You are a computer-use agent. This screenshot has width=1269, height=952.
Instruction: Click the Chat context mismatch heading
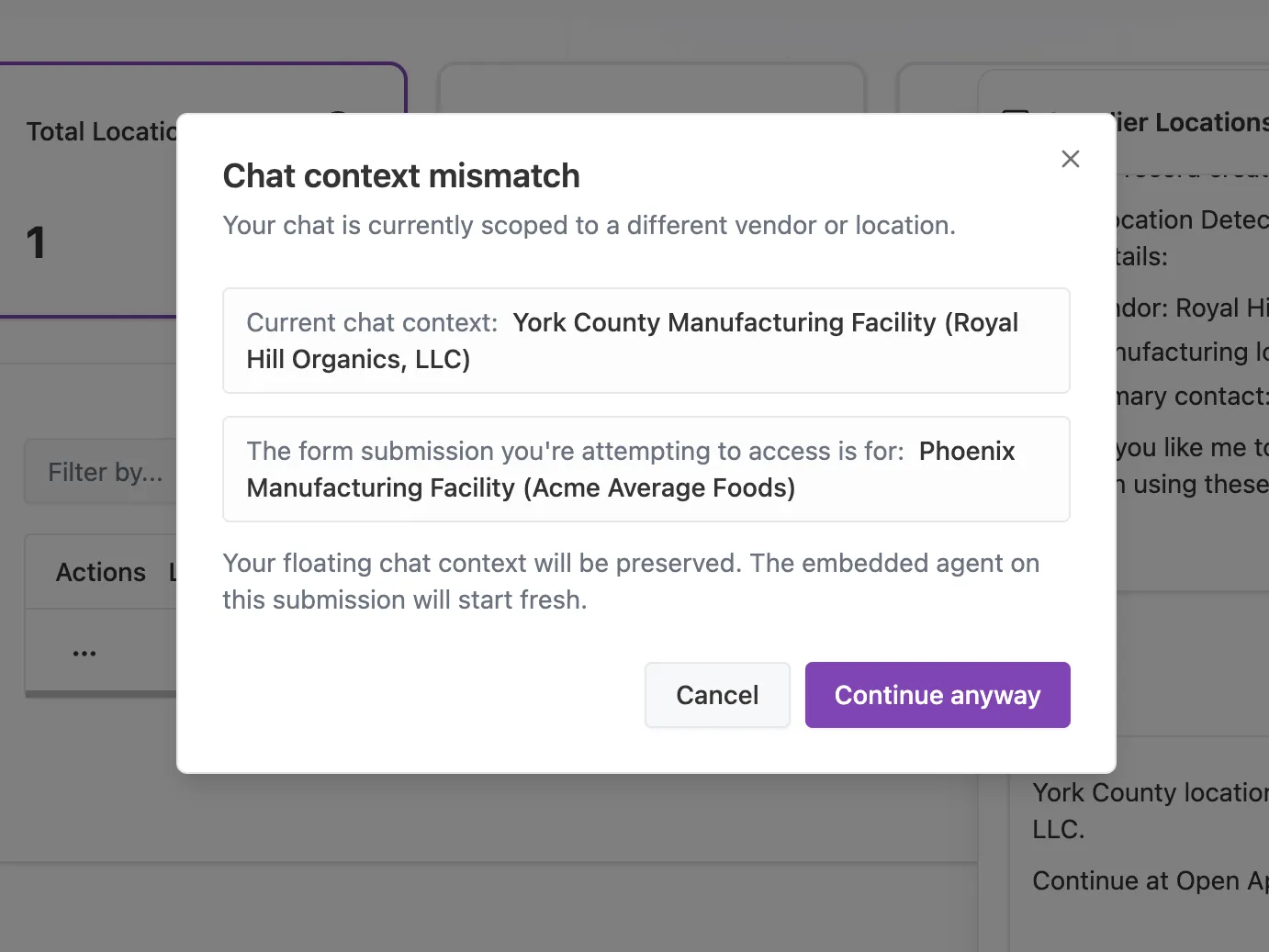coord(401,175)
